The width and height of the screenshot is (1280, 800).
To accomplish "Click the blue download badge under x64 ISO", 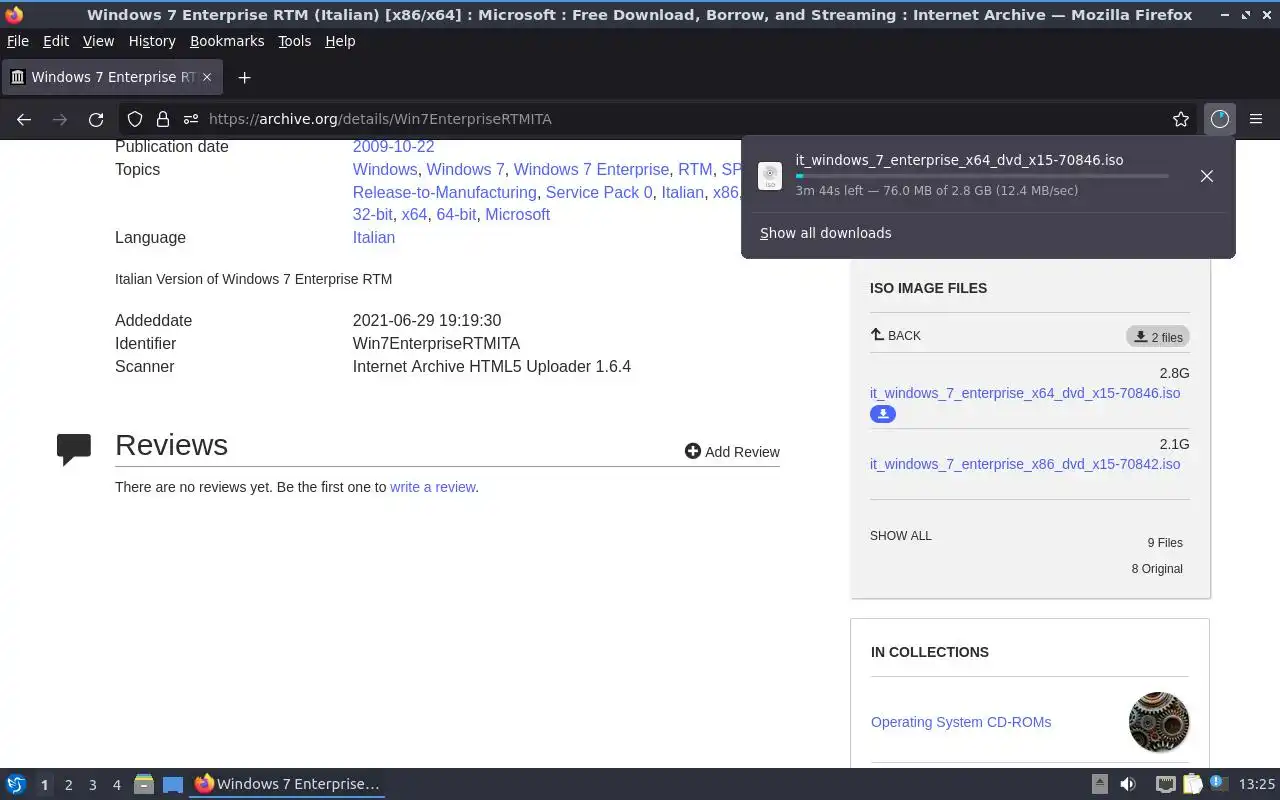I will 883,414.
